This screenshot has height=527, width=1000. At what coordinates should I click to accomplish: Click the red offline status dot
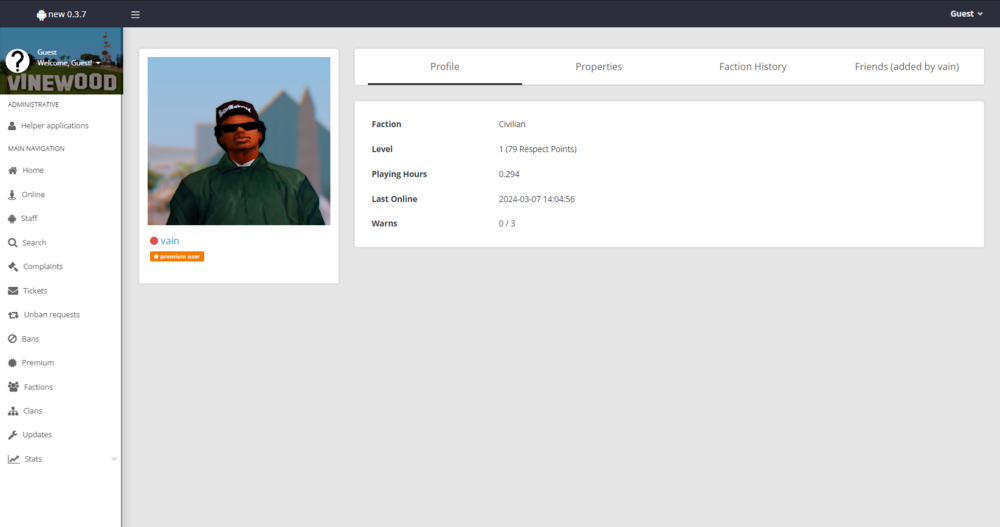click(x=154, y=241)
